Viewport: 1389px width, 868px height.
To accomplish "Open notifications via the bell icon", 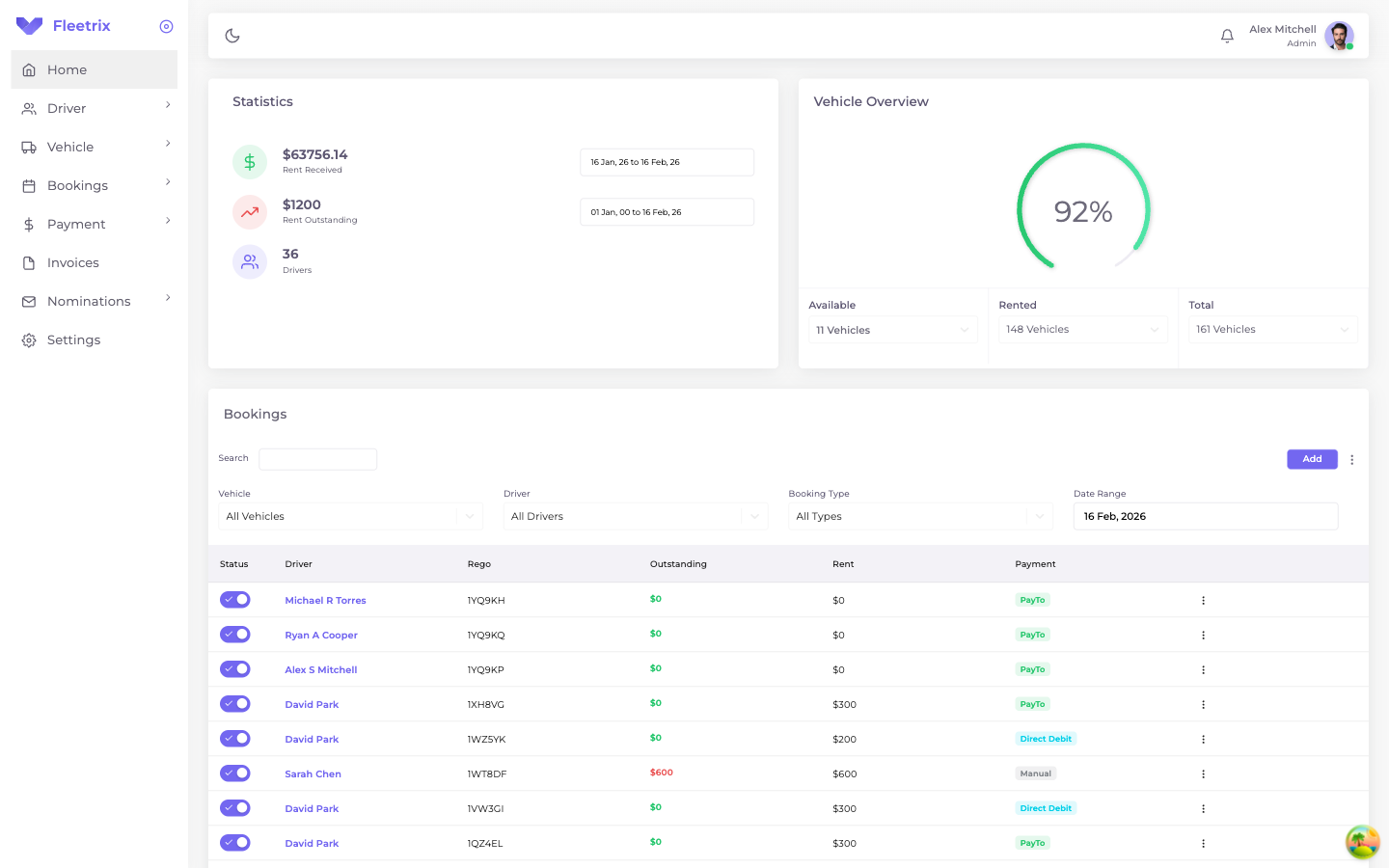I will coord(1227,35).
